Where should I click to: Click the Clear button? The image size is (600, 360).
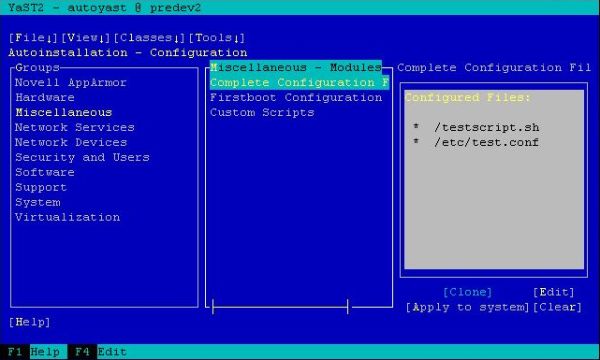pos(557,307)
